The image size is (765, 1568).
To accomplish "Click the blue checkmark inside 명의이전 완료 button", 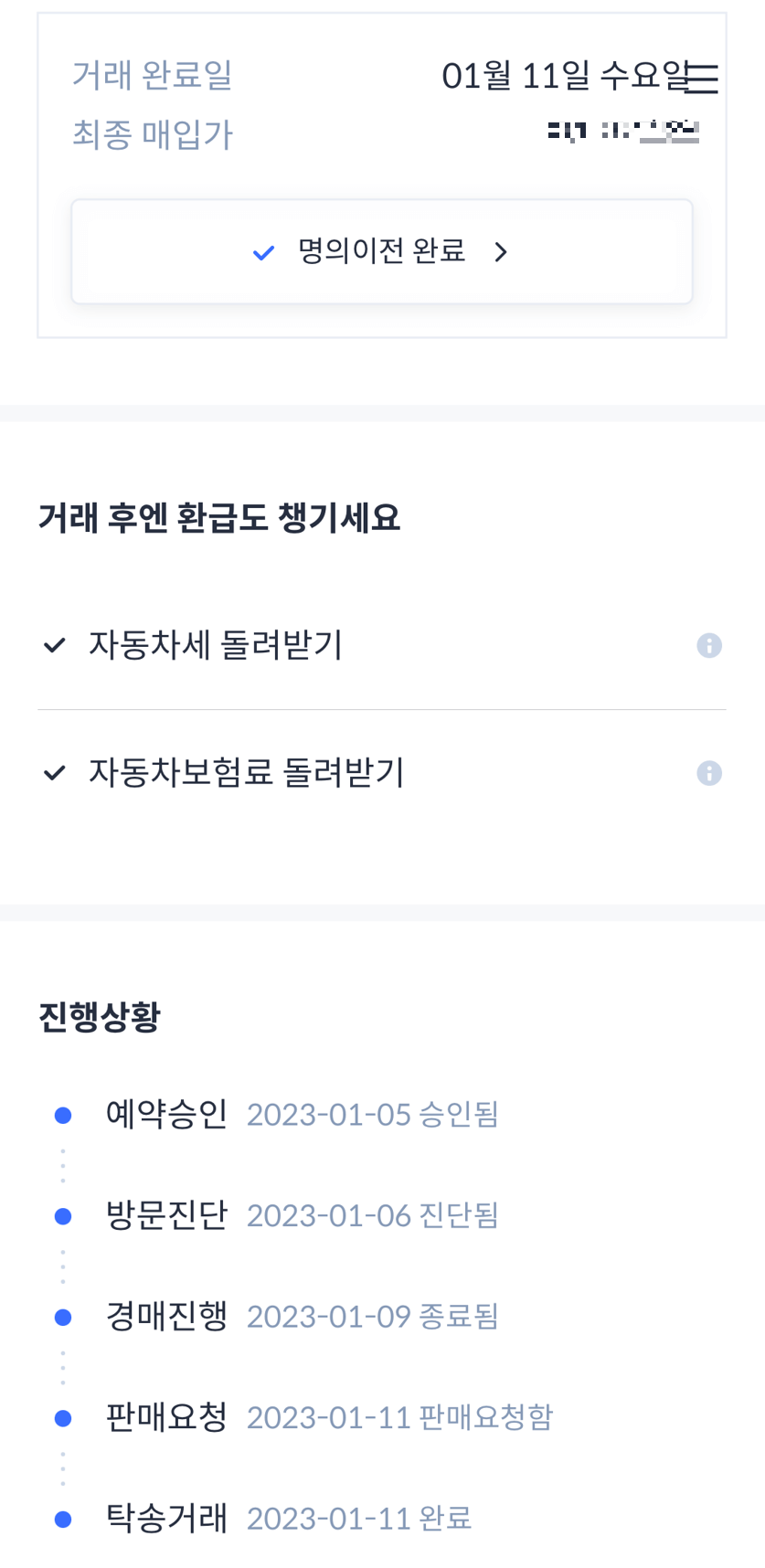I will (x=262, y=251).
